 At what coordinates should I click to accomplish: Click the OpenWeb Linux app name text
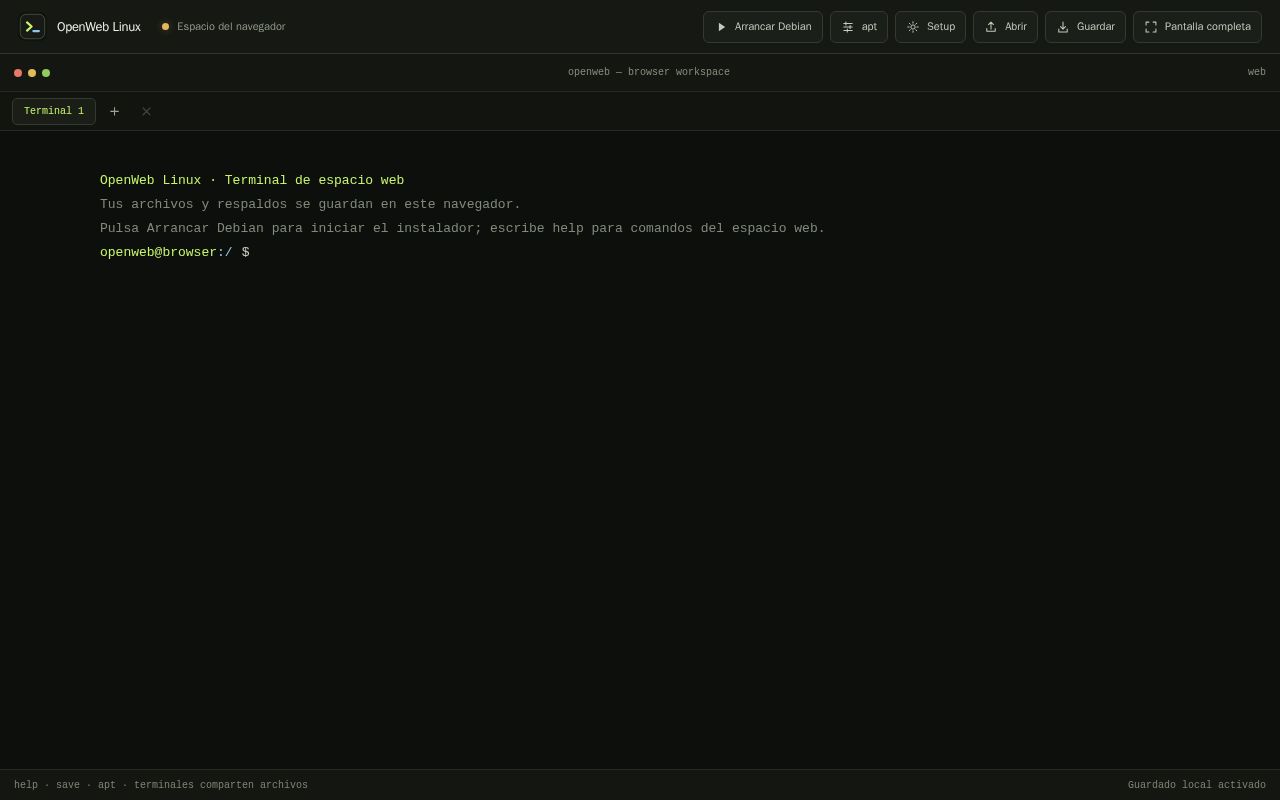tap(99, 27)
